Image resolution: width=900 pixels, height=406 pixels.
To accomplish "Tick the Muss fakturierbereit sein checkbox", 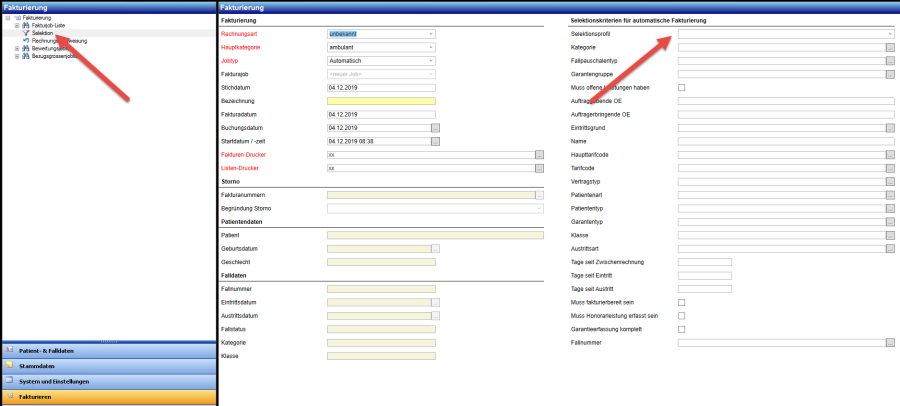I will coord(682,303).
